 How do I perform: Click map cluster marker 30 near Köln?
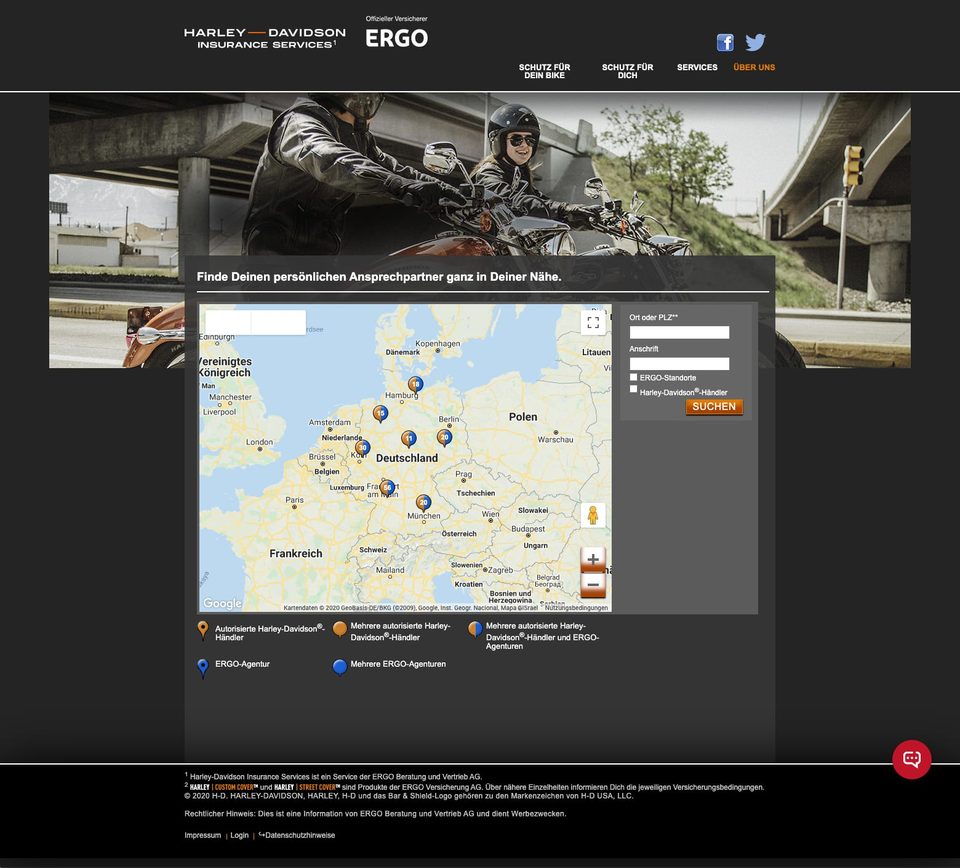pyautogui.click(x=362, y=448)
